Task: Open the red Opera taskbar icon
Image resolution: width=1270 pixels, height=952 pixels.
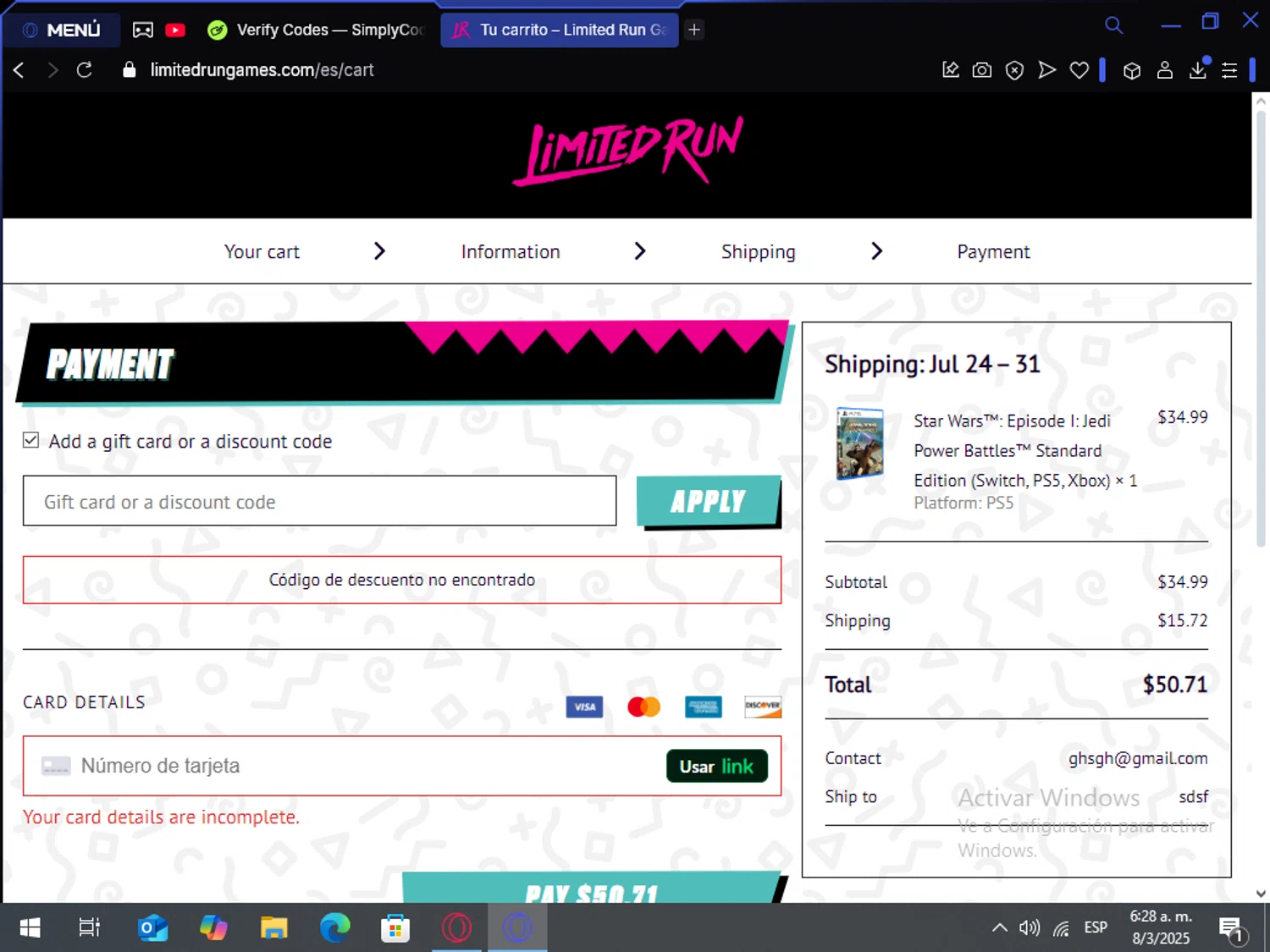Action: (456, 928)
